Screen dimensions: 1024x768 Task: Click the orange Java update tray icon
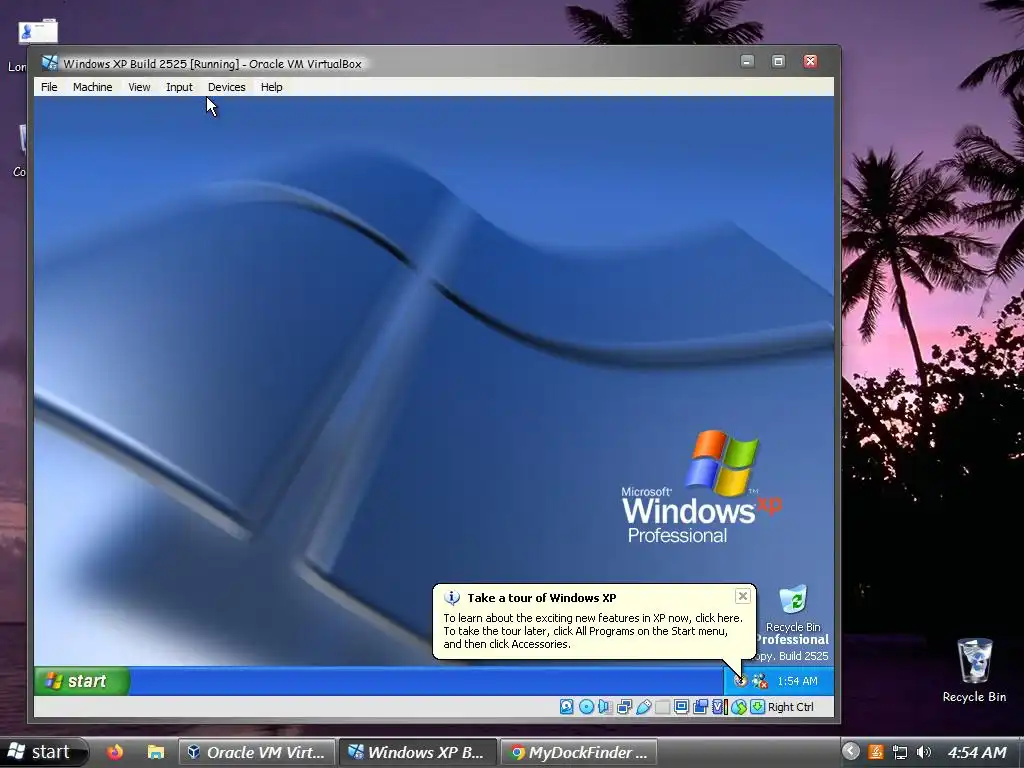click(x=876, y=752)
